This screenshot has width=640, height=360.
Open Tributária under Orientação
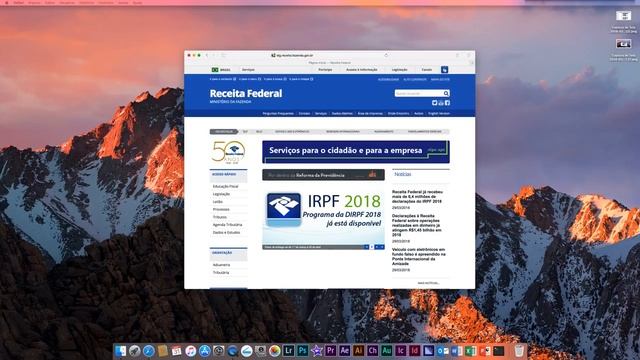click(x=221, y=273)
